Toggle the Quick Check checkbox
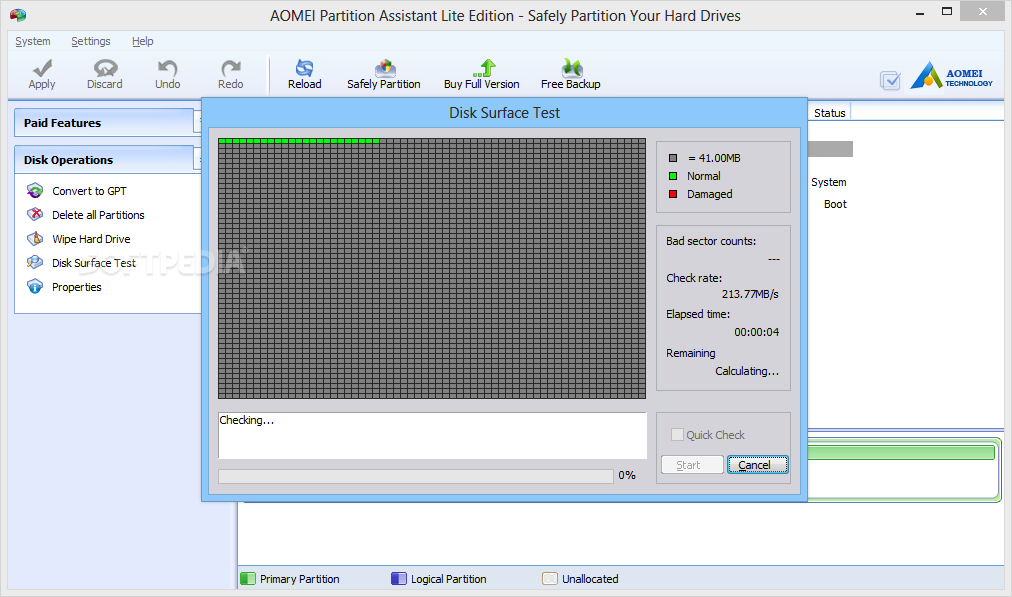 (x=677, y=434)
